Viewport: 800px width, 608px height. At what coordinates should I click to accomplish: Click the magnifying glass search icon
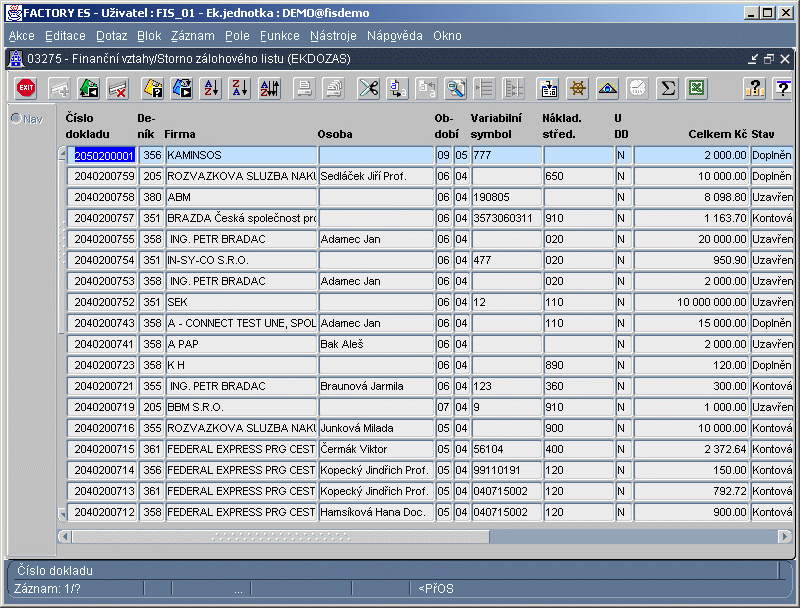click(x=456, y=88)
